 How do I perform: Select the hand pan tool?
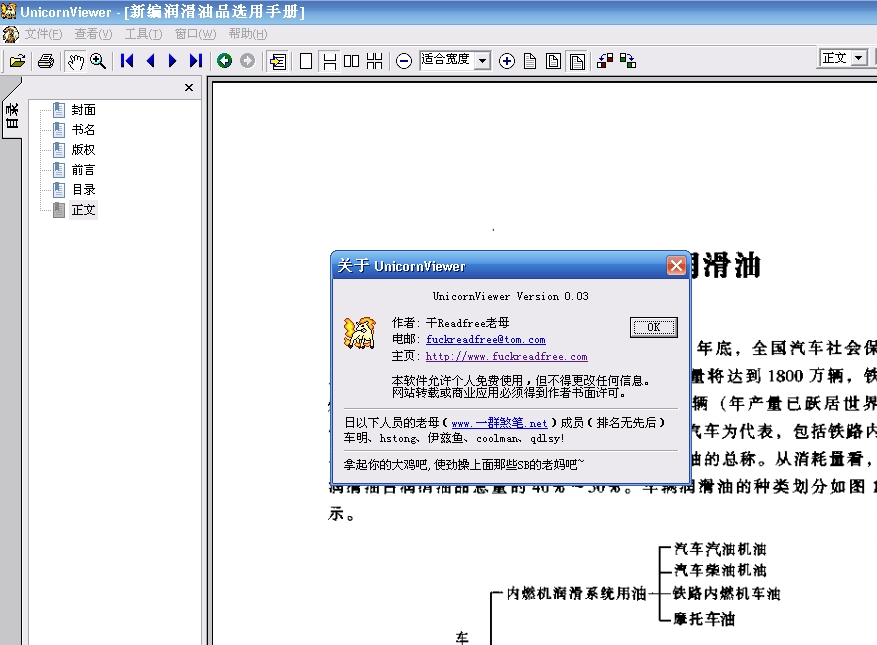[x=76, y=60]
